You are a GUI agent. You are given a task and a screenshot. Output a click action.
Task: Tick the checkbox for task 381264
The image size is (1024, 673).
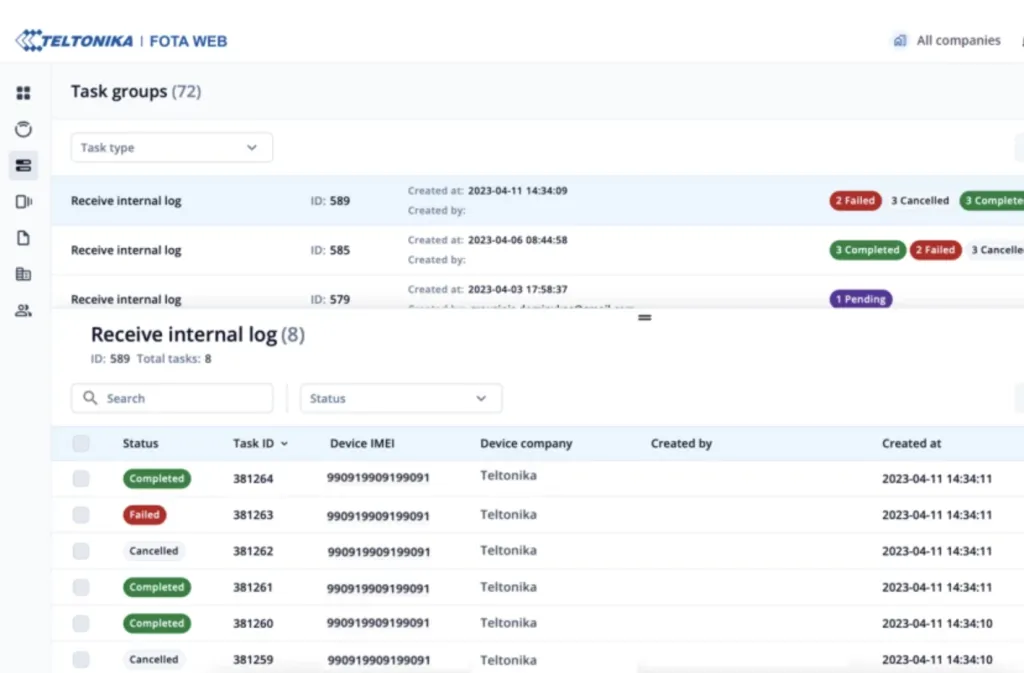tap(81, 479)
